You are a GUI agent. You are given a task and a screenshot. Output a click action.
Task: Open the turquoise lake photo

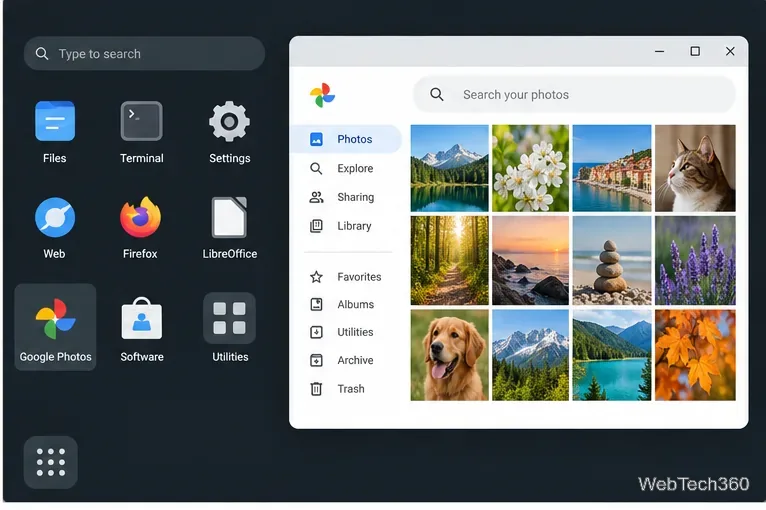point(612,355)
